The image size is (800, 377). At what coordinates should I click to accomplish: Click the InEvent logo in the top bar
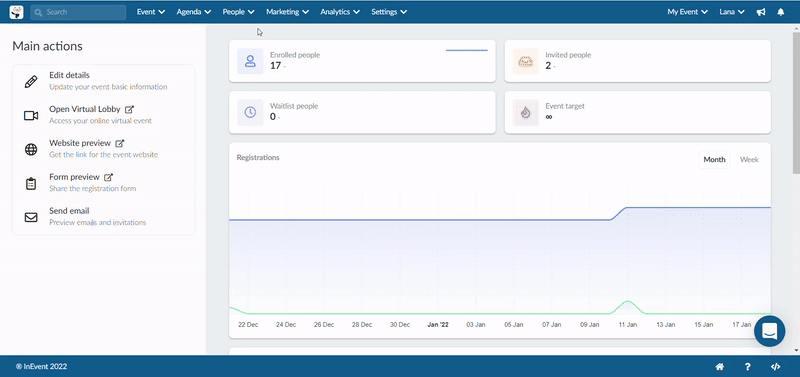tap(16, 12)
